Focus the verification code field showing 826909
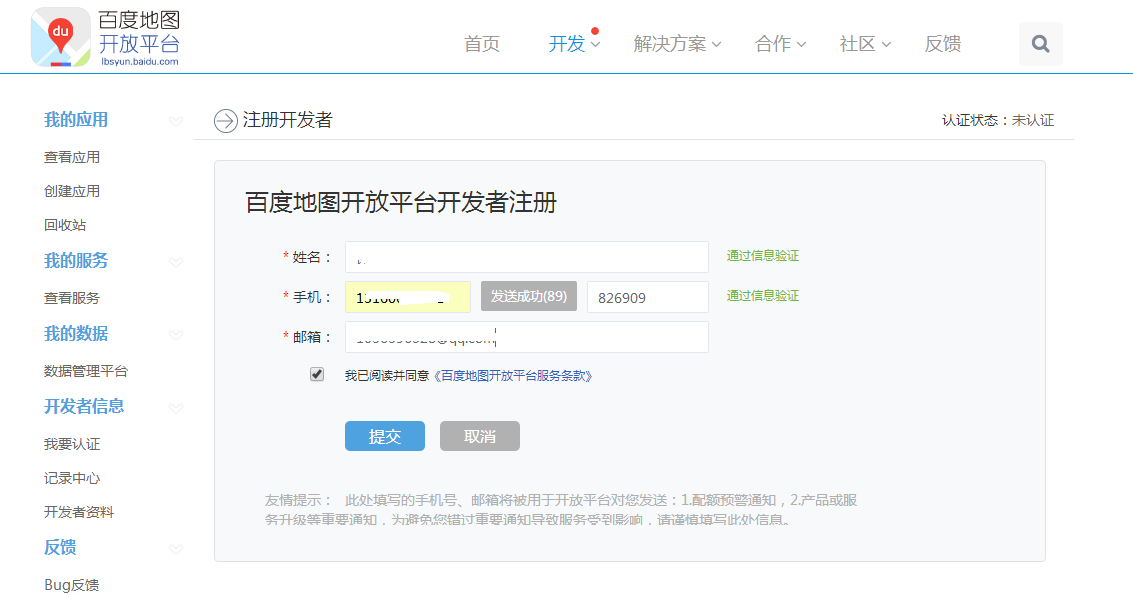Viewport: 1133px width, 604px height. [x=647, y=297]
